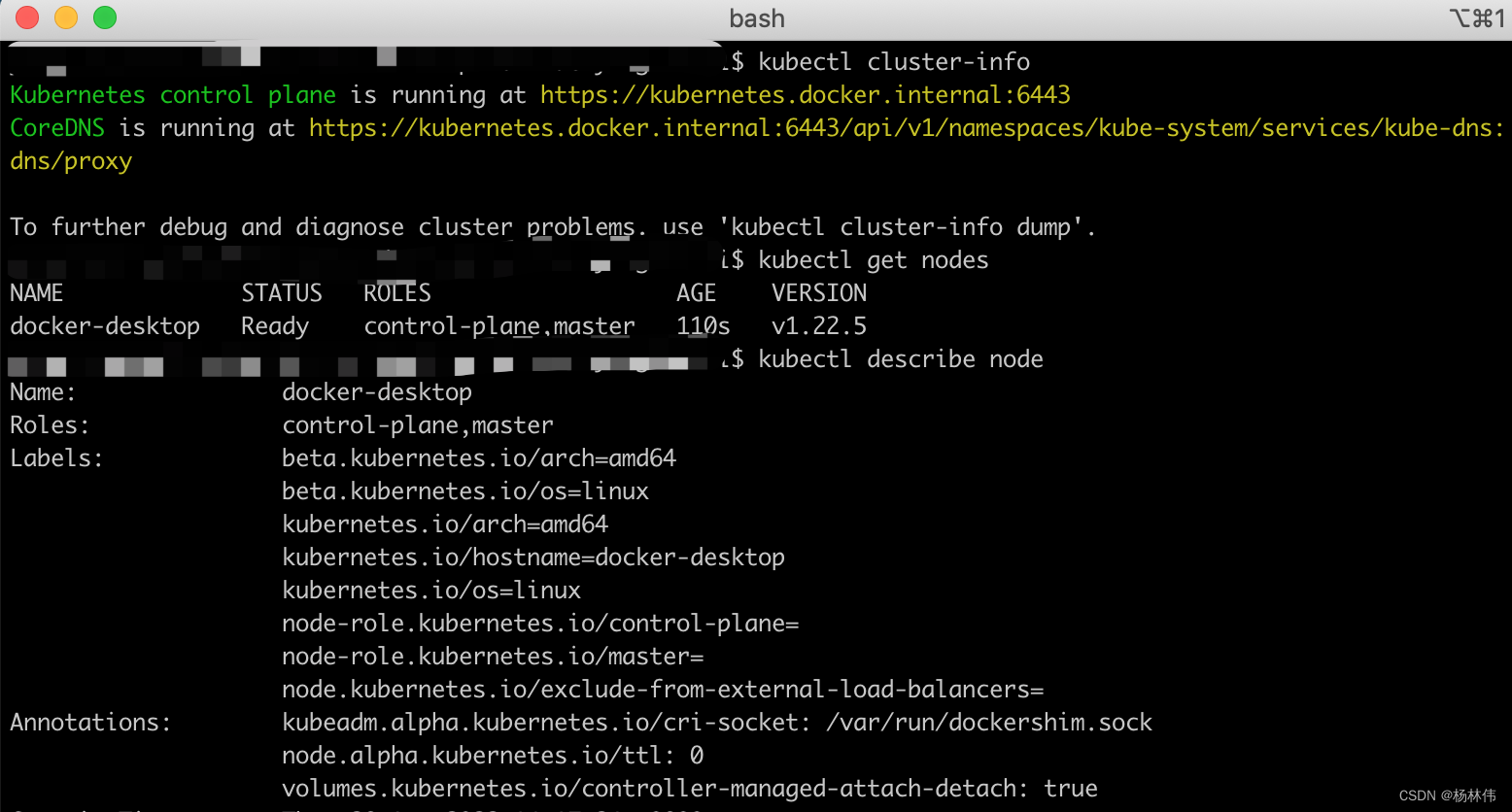Click the ⌥⌘1 window shortcut indicator

[1476, 18]
